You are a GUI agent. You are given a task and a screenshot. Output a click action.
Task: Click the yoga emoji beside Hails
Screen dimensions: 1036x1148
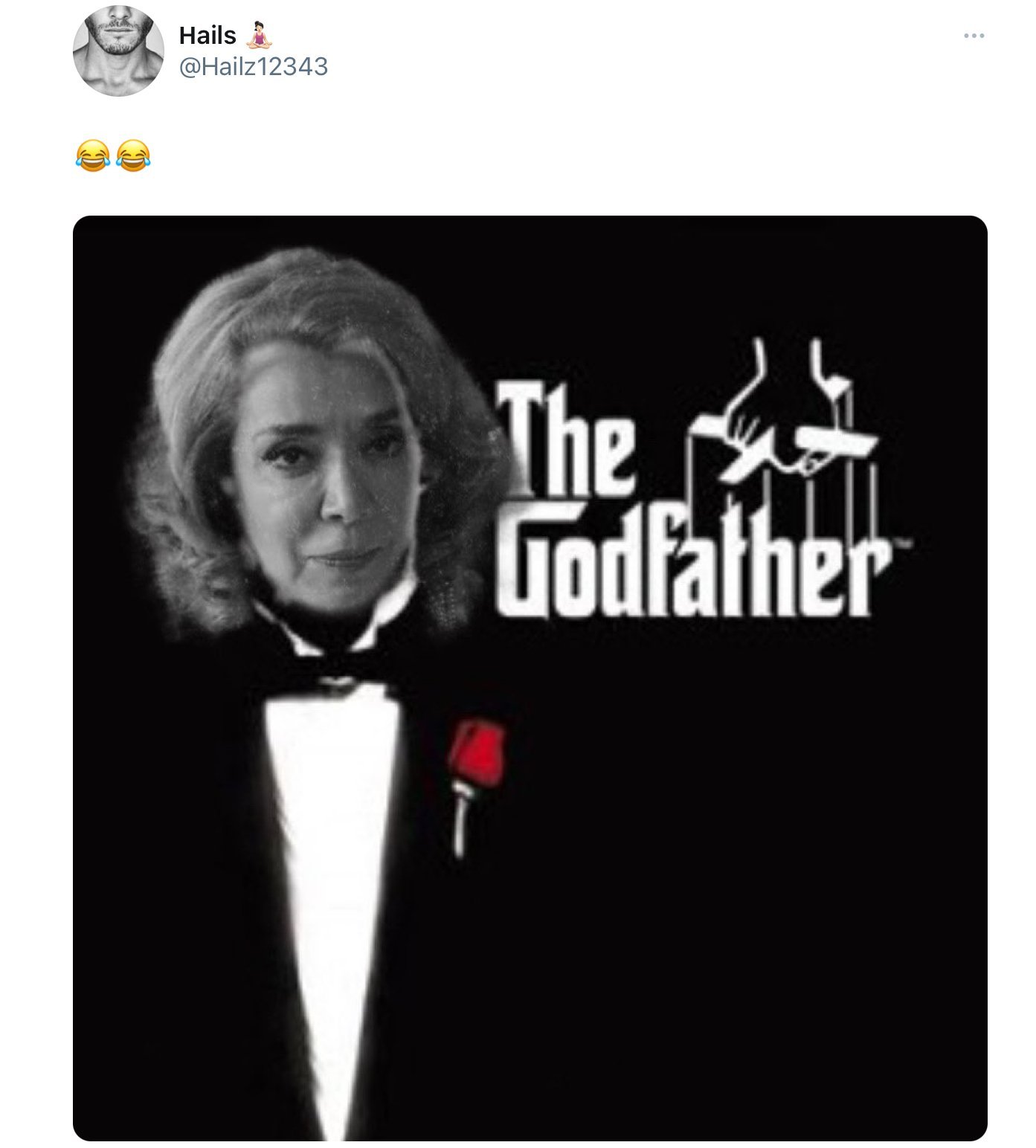pos(259,35)
